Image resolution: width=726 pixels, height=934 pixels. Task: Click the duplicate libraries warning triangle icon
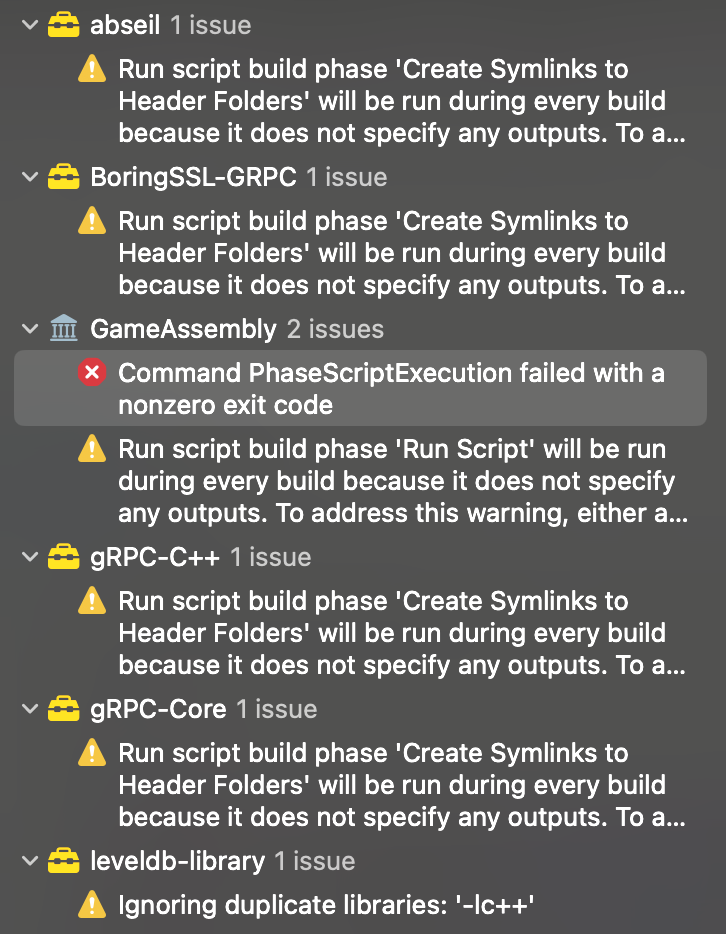pos(92,905)
